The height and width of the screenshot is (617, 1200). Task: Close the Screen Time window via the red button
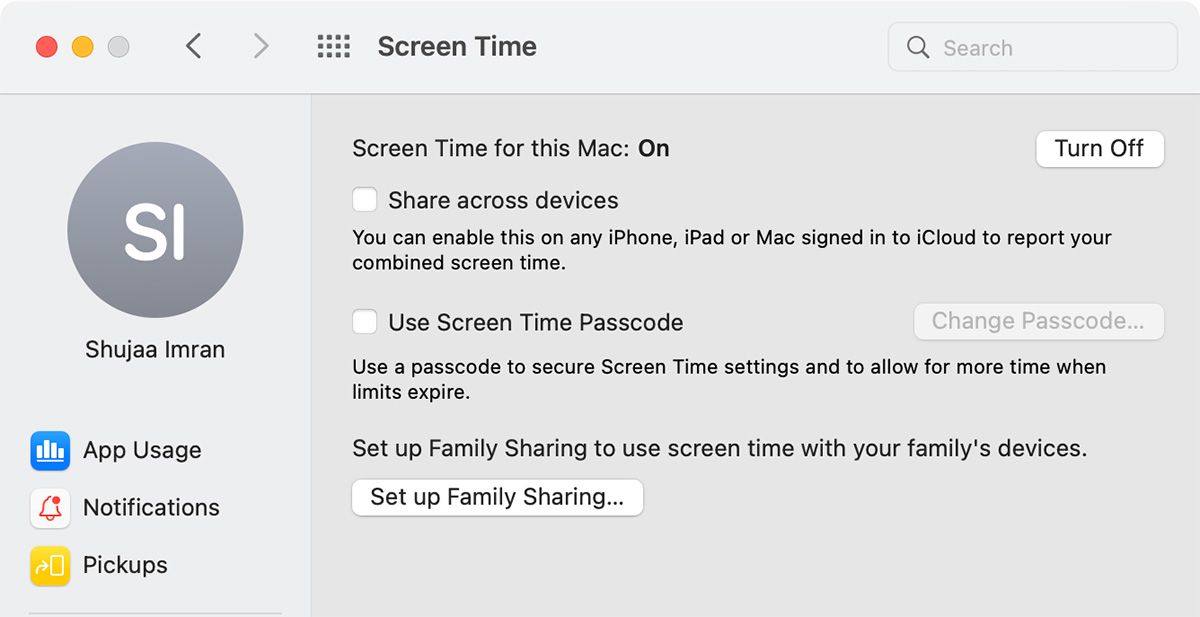46,46
